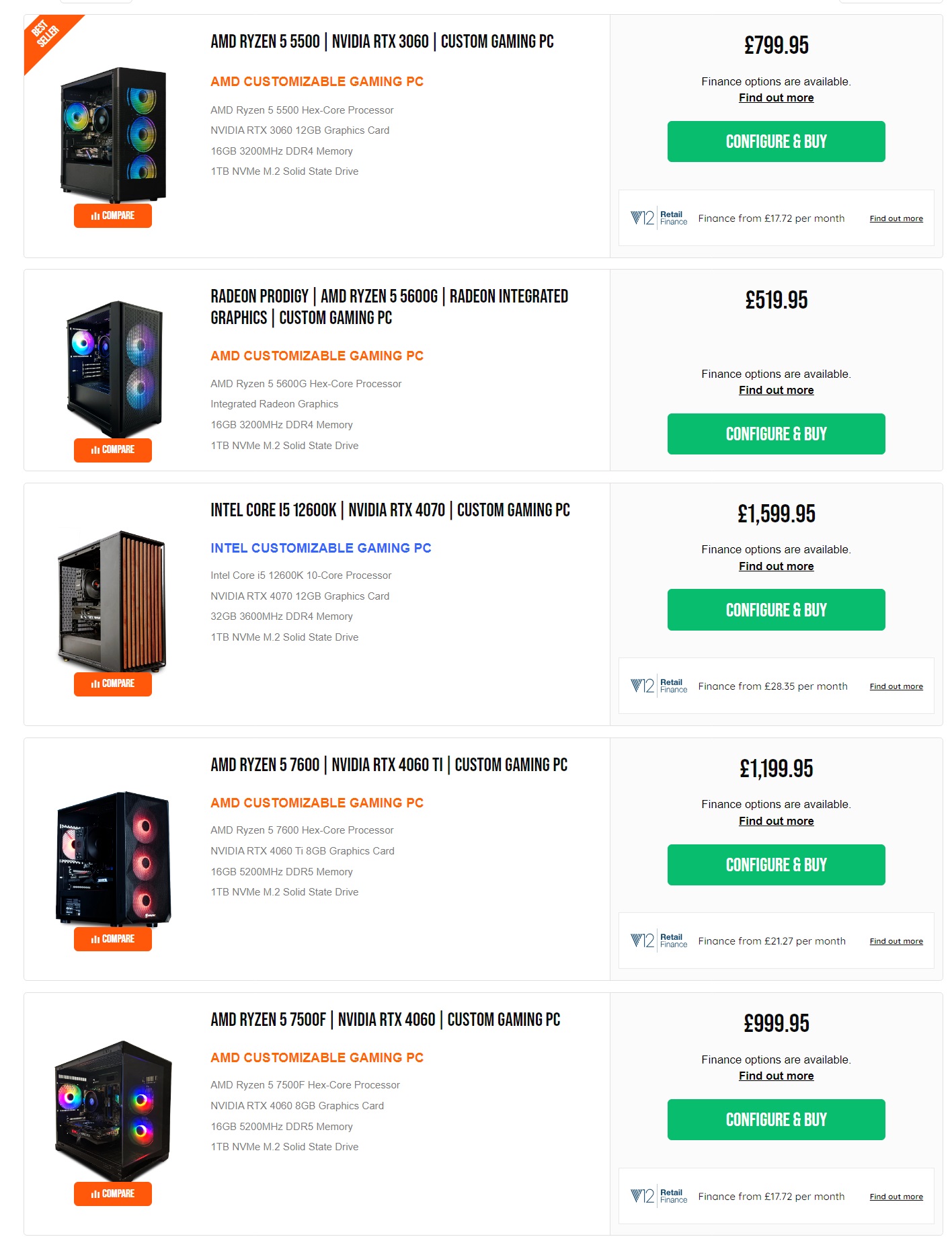Configure & Buy the £799.95 gaming PC
The width and height of the screenshot is (952, 1241).
[776, 141]
